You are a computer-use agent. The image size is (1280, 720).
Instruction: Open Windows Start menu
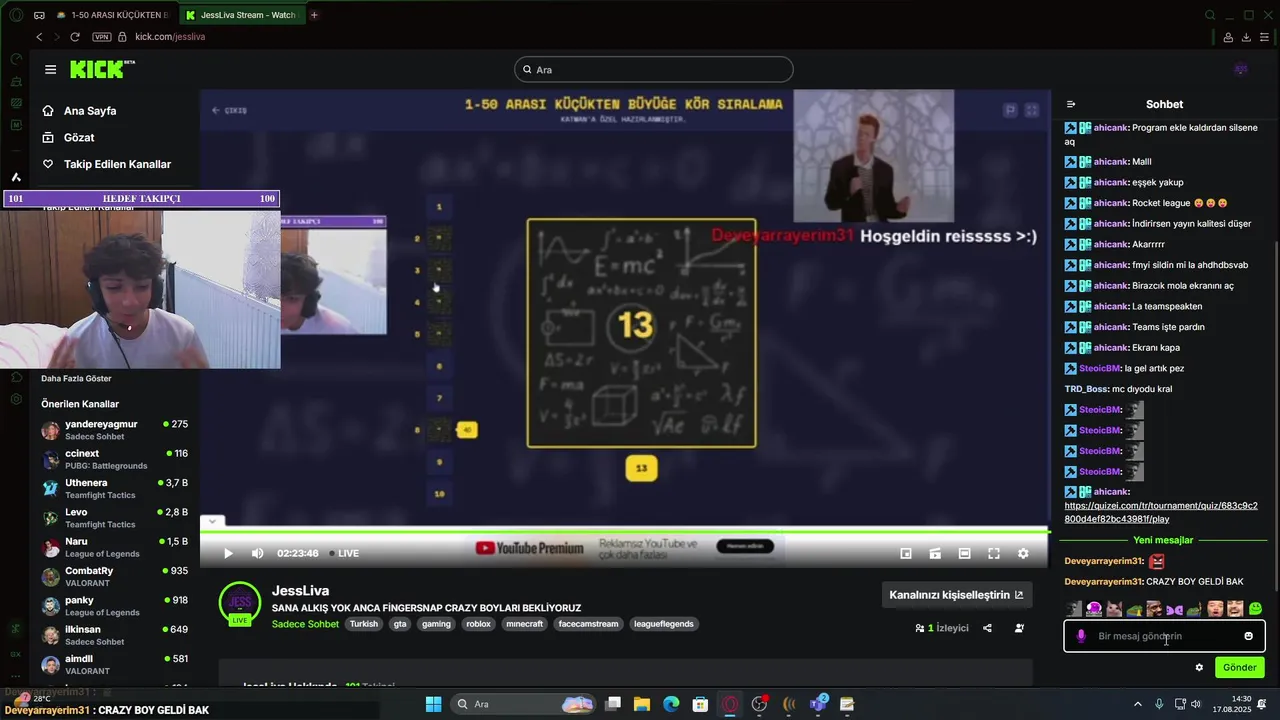pyautogui.click(x=433, y=704)
